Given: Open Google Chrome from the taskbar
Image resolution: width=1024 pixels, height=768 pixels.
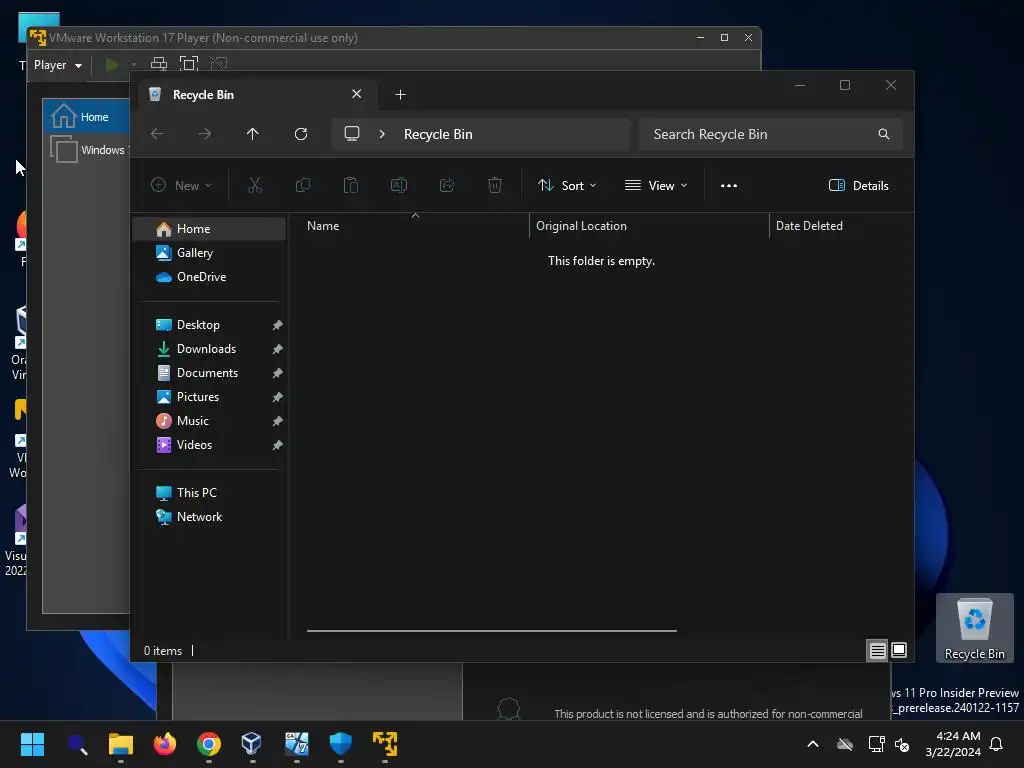Looking at the screenshot, I should 209,744.
